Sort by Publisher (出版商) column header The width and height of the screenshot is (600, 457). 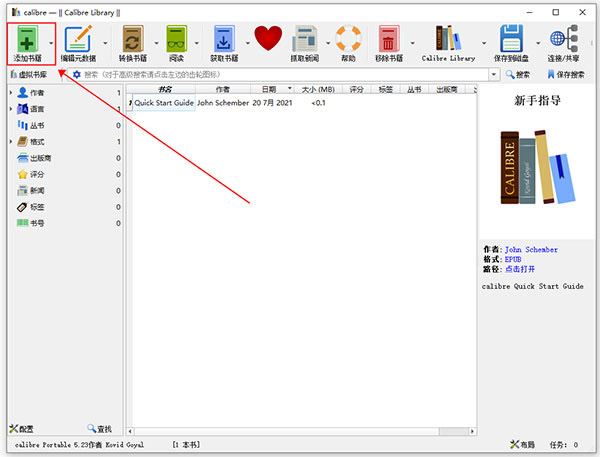(x=447, y=89)
